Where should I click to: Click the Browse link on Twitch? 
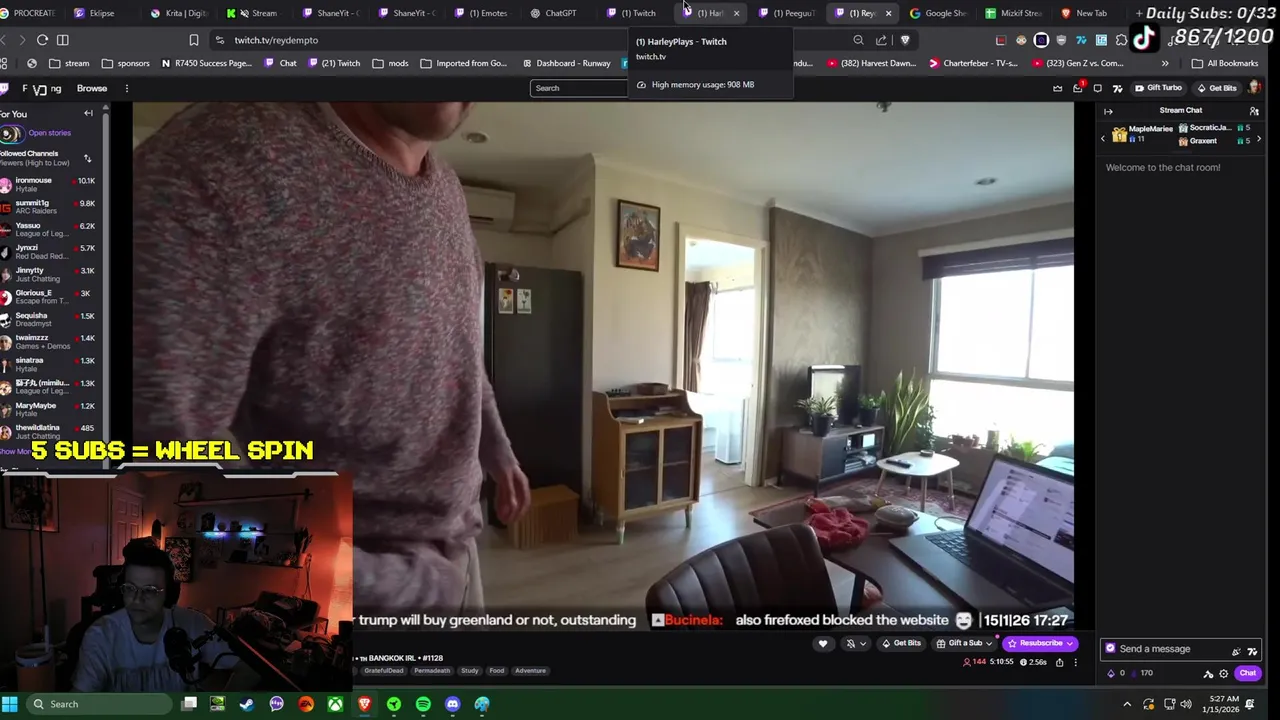click(91, 88)
